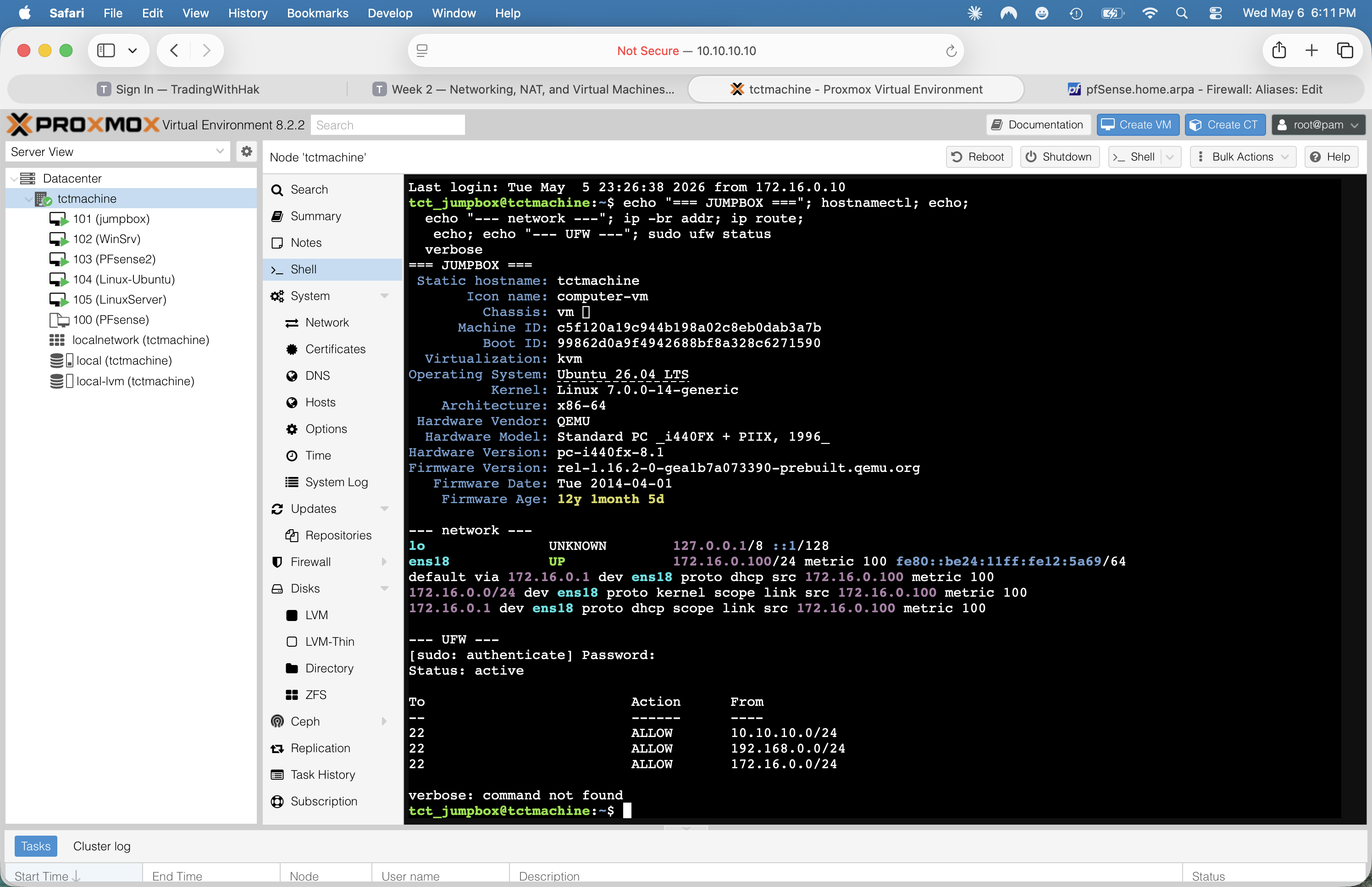Switch to Sign In TradingWithHak tab

pos(178,89)
